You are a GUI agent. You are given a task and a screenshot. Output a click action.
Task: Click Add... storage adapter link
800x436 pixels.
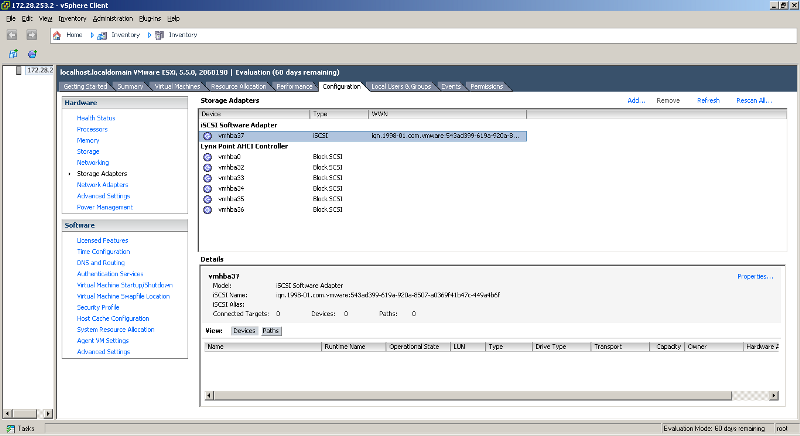pos(636,100)
